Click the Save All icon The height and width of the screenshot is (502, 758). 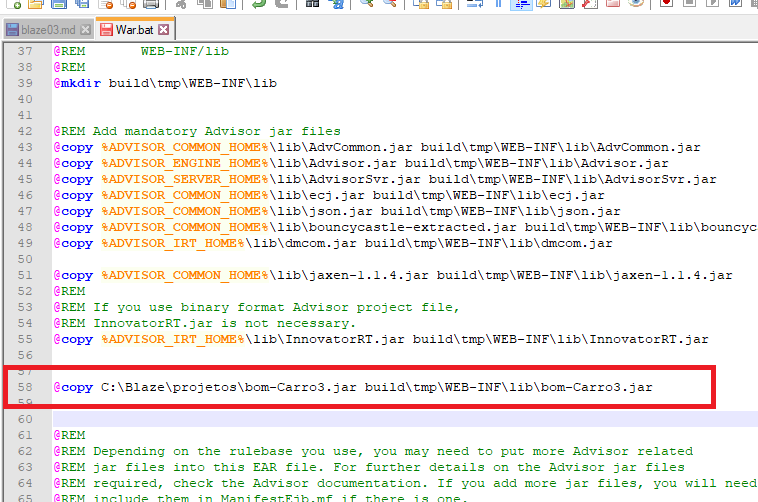[x=82, y=4]
